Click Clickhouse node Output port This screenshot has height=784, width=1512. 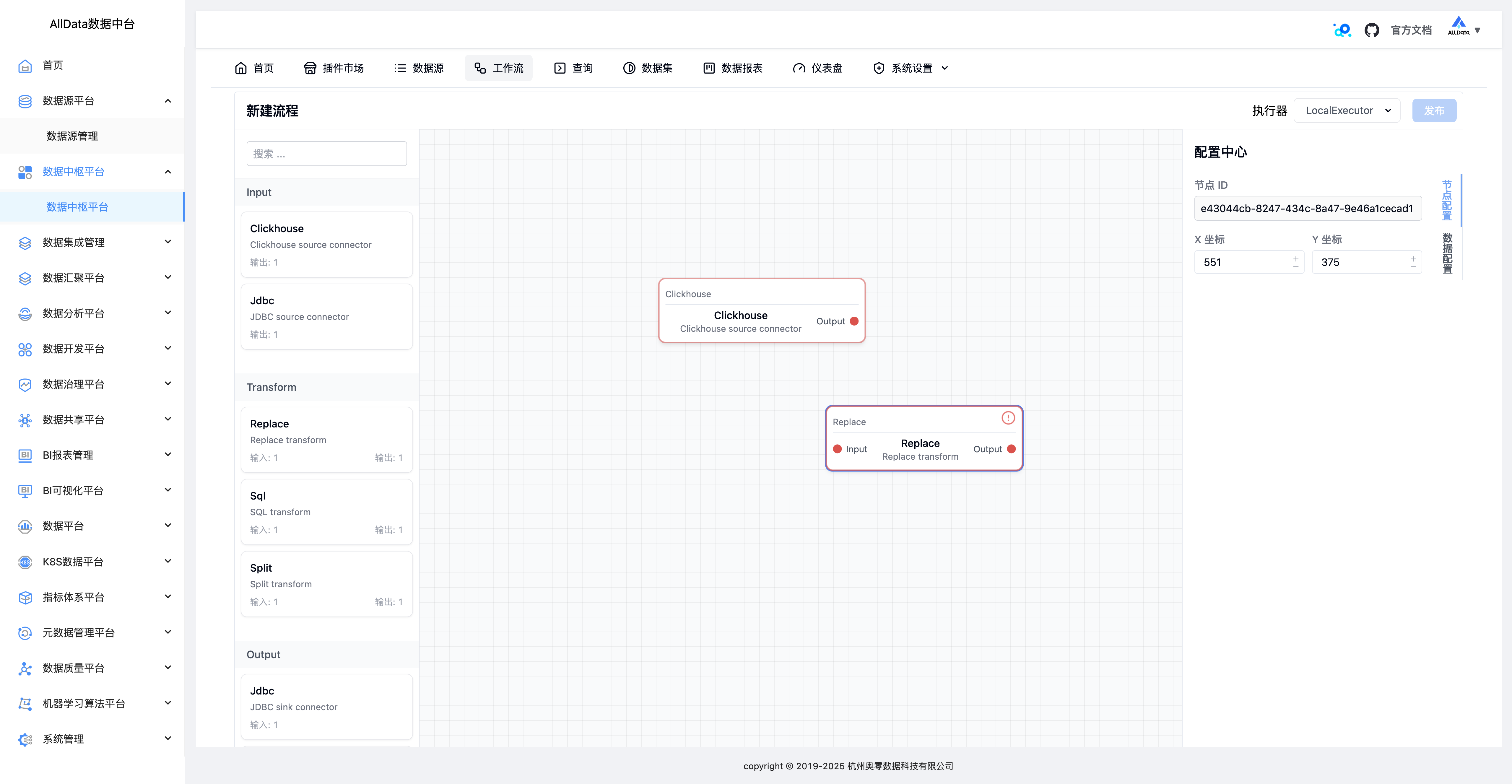point(854,321)
